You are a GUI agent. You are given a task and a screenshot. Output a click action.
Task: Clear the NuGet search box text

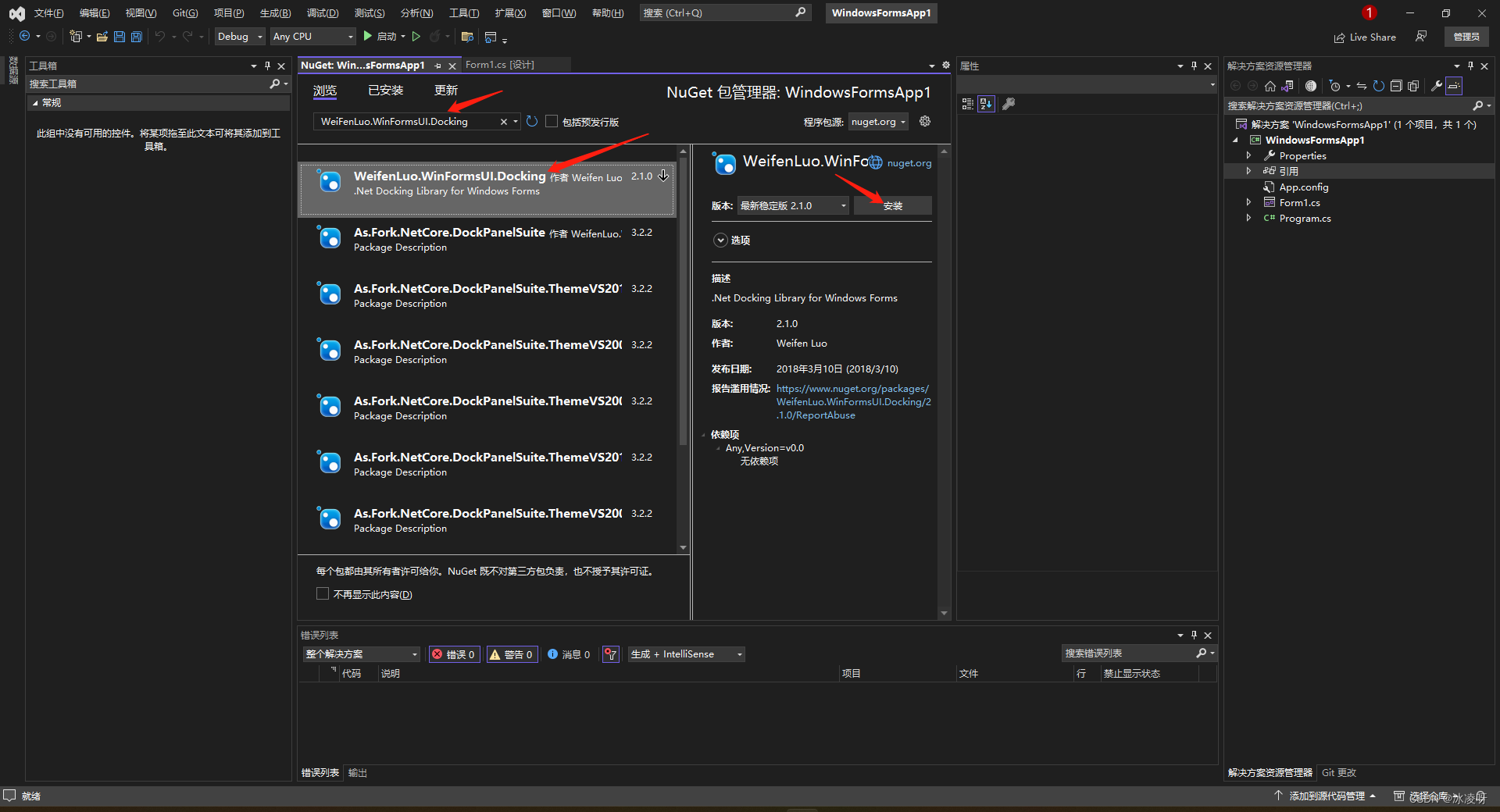tap(504, 121)
